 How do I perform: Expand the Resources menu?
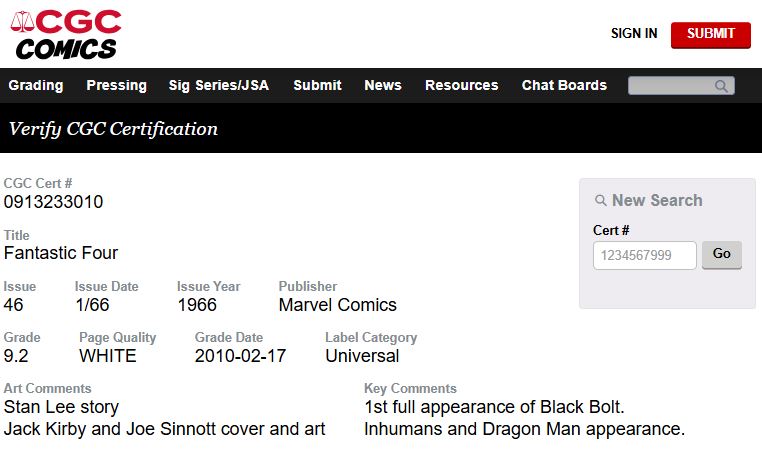point(461,86)
